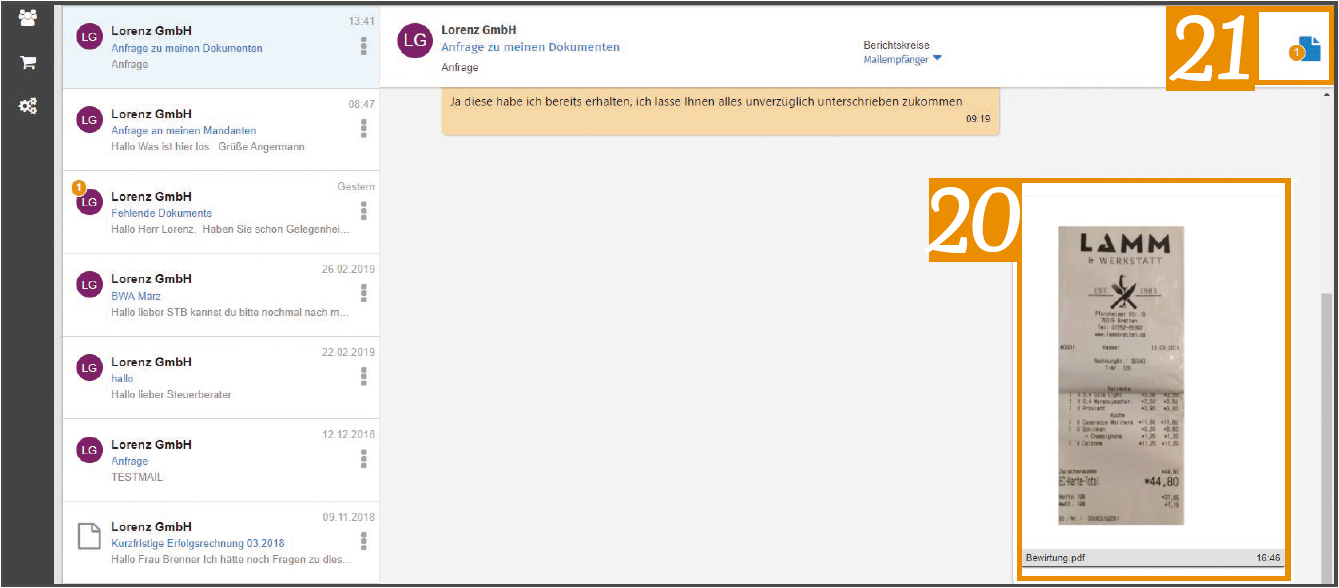1339x588 pixels.
Task: Open the shopping cart in the sidebar
Action: (x=28, y=62)
